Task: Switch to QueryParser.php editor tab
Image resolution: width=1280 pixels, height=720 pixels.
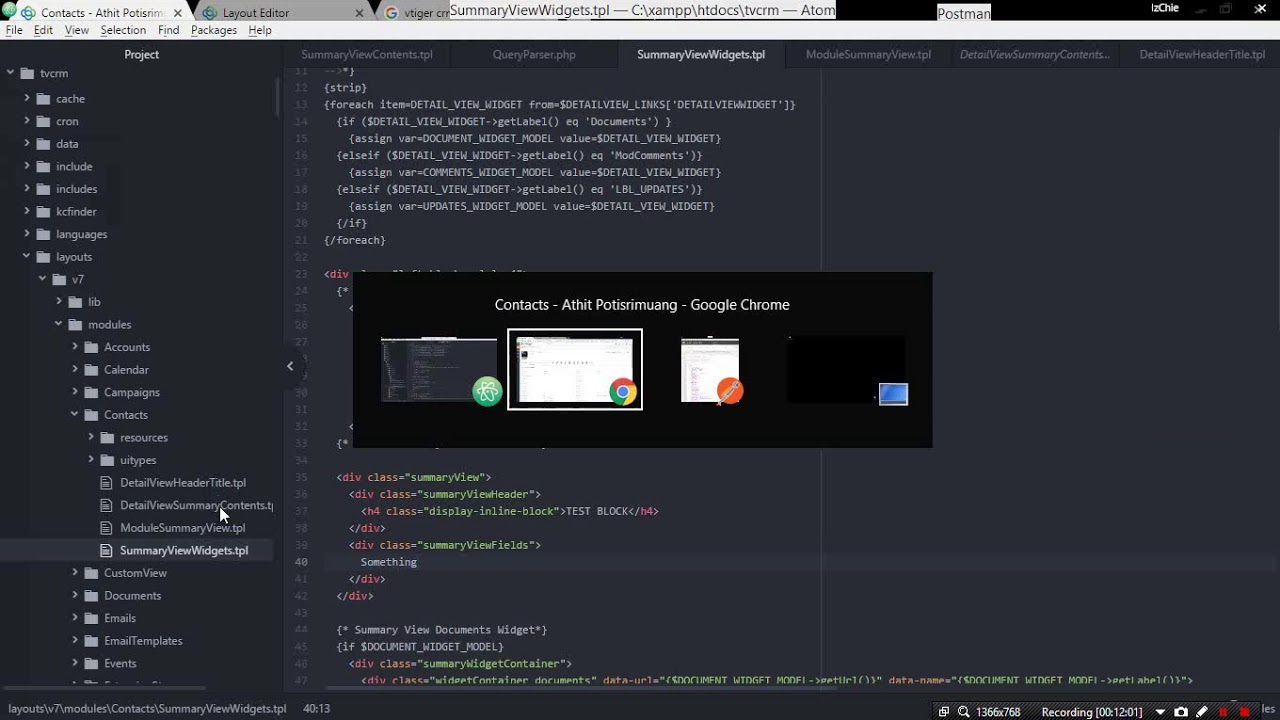Action: (x=534, y=54)
